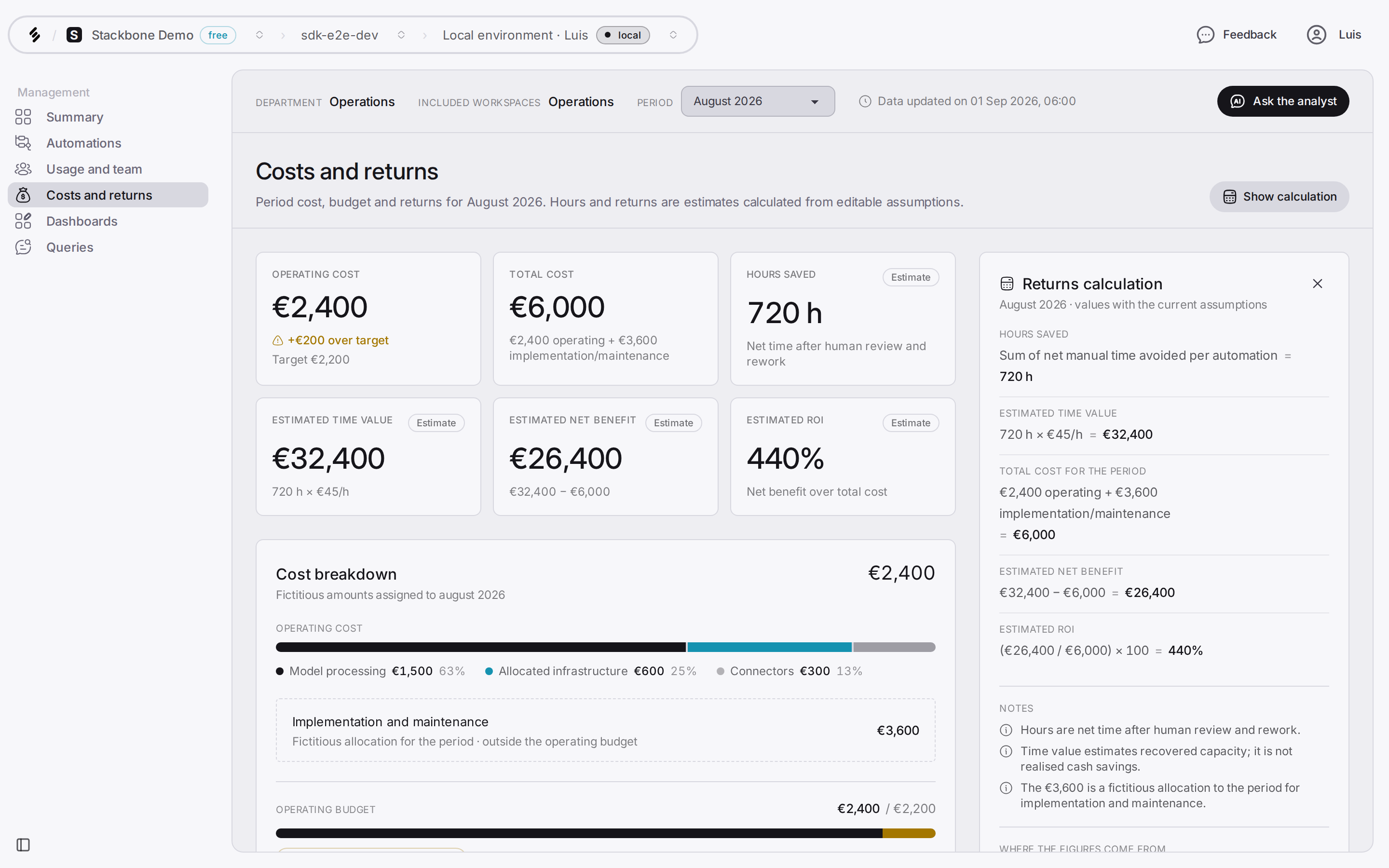Click the Stackbone lightning logo icon
This screenshot has height=868, width=1389.
click(x=34, y=35)
